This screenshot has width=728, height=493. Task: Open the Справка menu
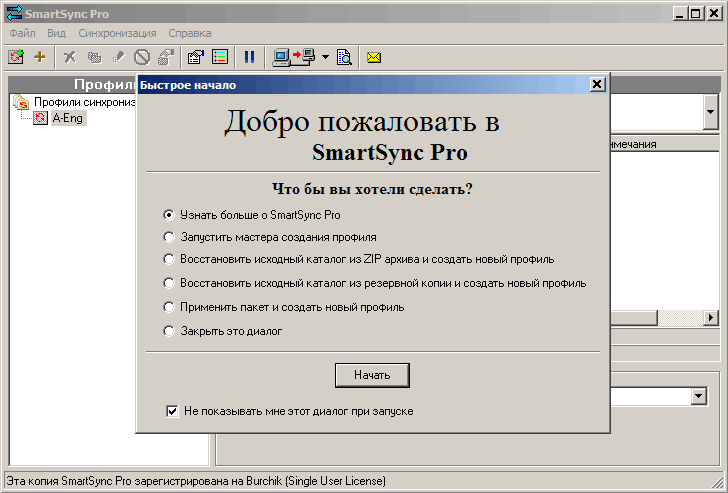(x=189, y=33)
